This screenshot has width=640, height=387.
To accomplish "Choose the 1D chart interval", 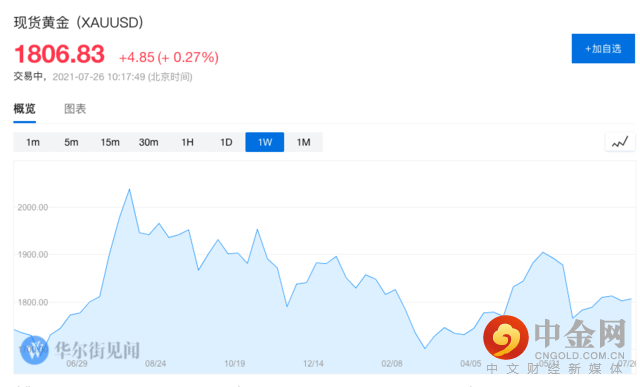I will point(226,142).
